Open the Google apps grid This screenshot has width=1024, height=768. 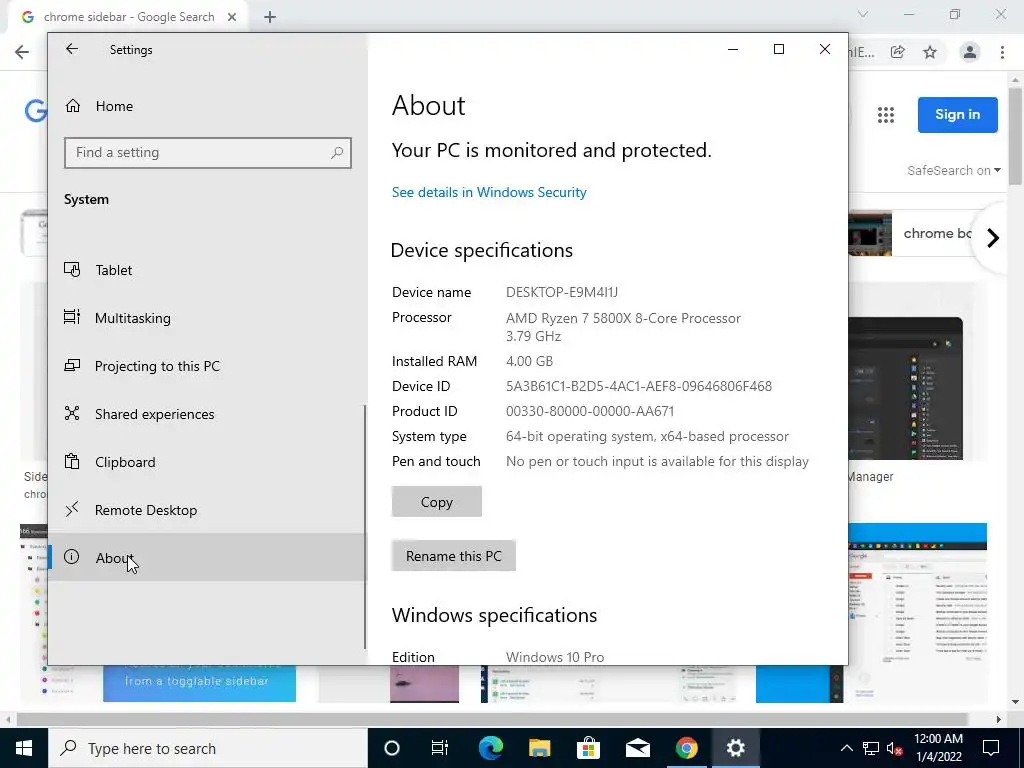pos(886,115)
